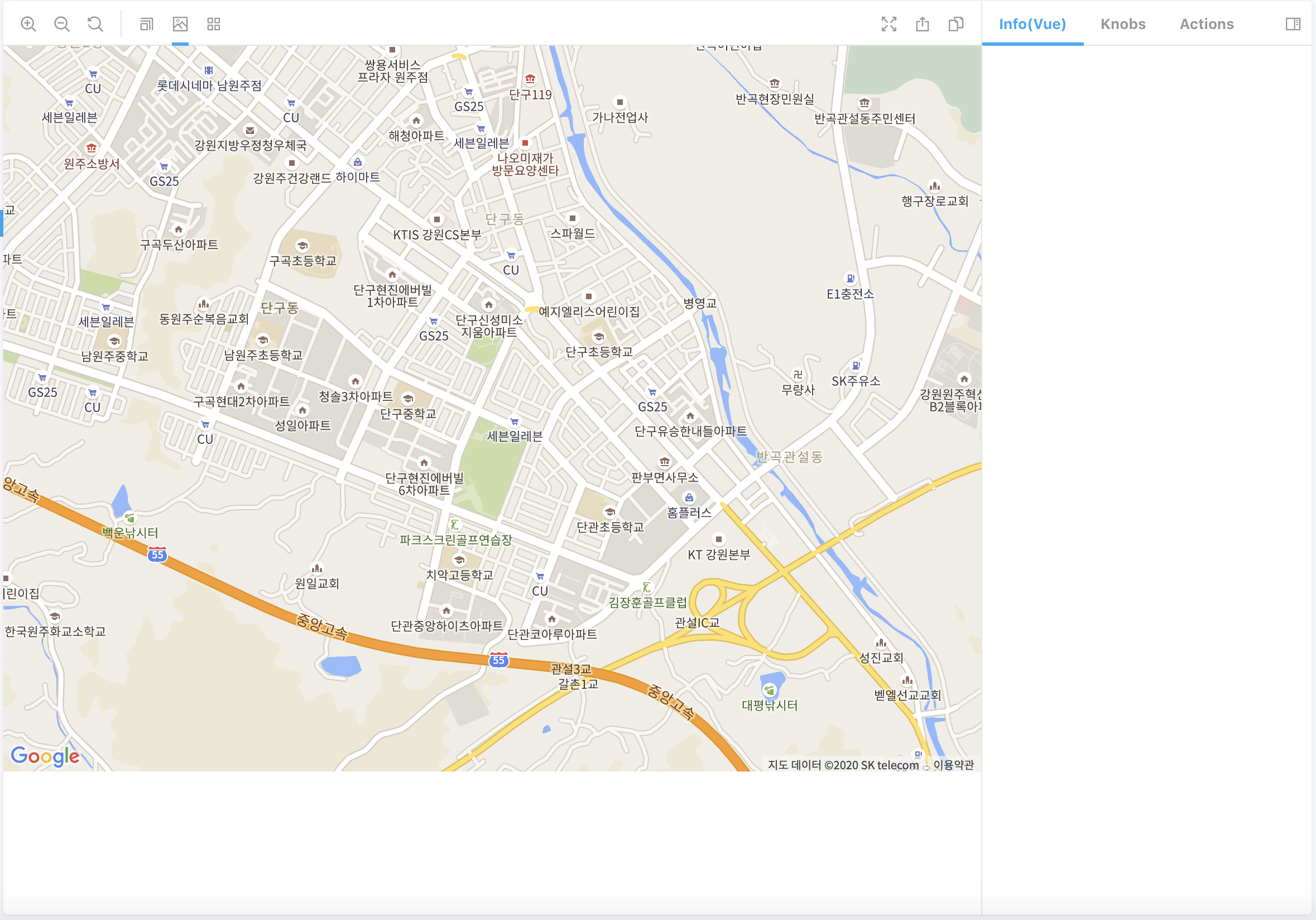Click the 백운낚시터 fishing spot marker
Screen dimensions: 1316x920
pyautogui.click(x=130, y=517)
